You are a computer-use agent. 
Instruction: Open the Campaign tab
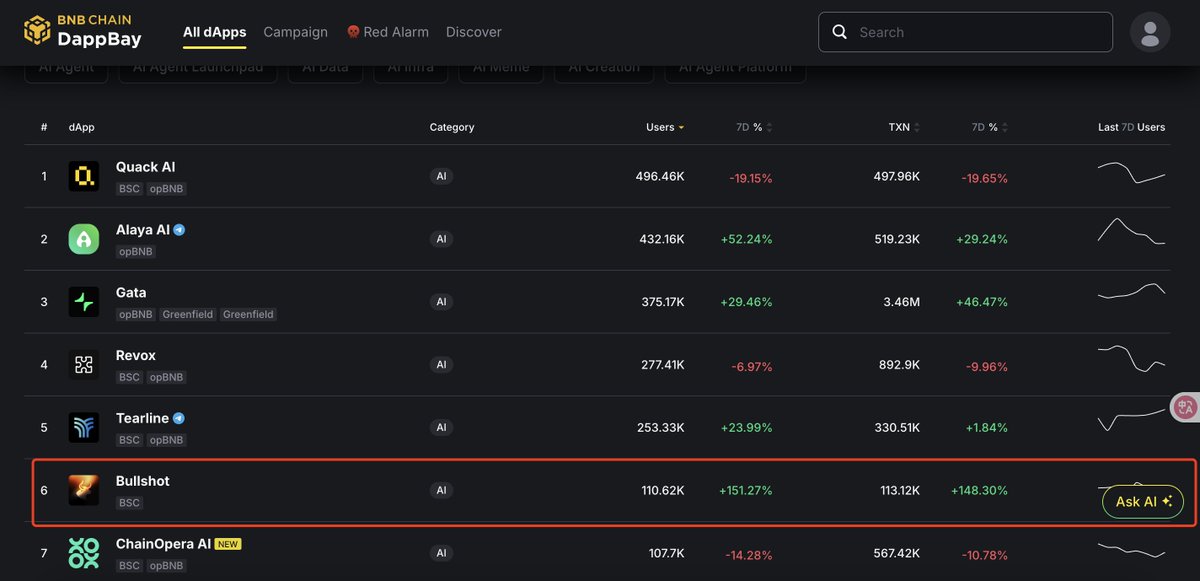(295, 32)
